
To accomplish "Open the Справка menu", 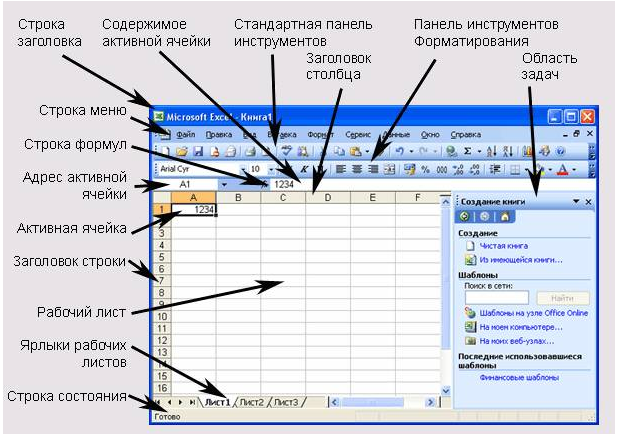I will coord(465,134).
